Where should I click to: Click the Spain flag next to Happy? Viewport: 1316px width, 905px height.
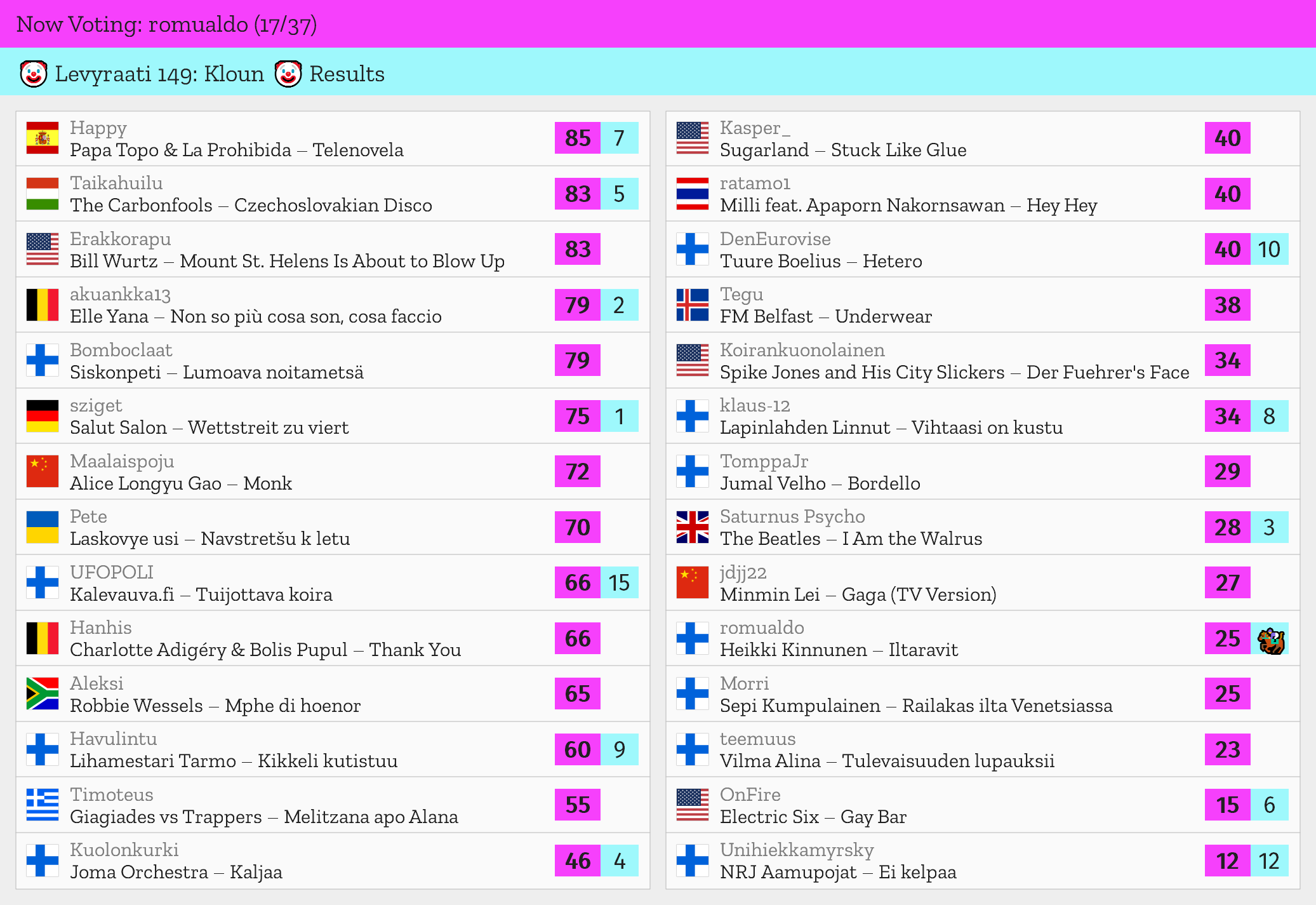[43, 138]
